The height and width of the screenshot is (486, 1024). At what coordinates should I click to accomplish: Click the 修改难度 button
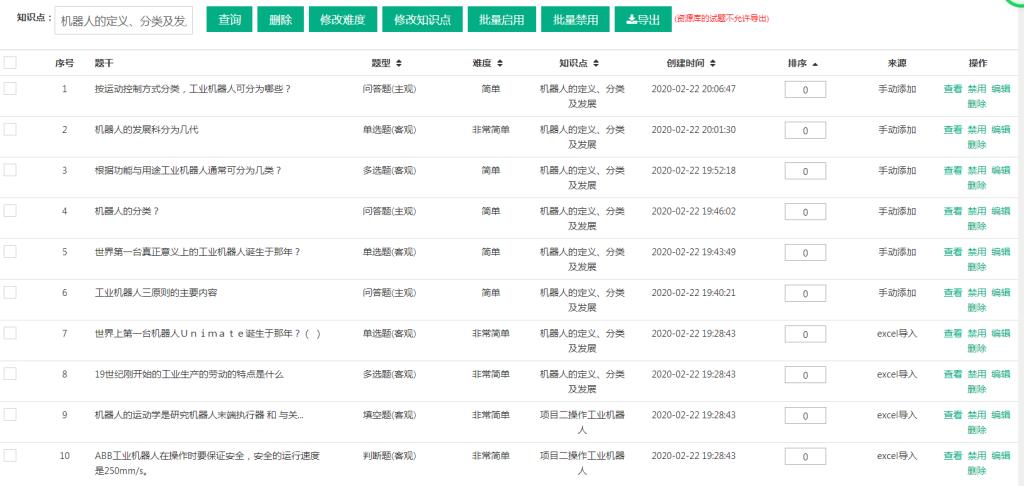click(x=342, y=19)
